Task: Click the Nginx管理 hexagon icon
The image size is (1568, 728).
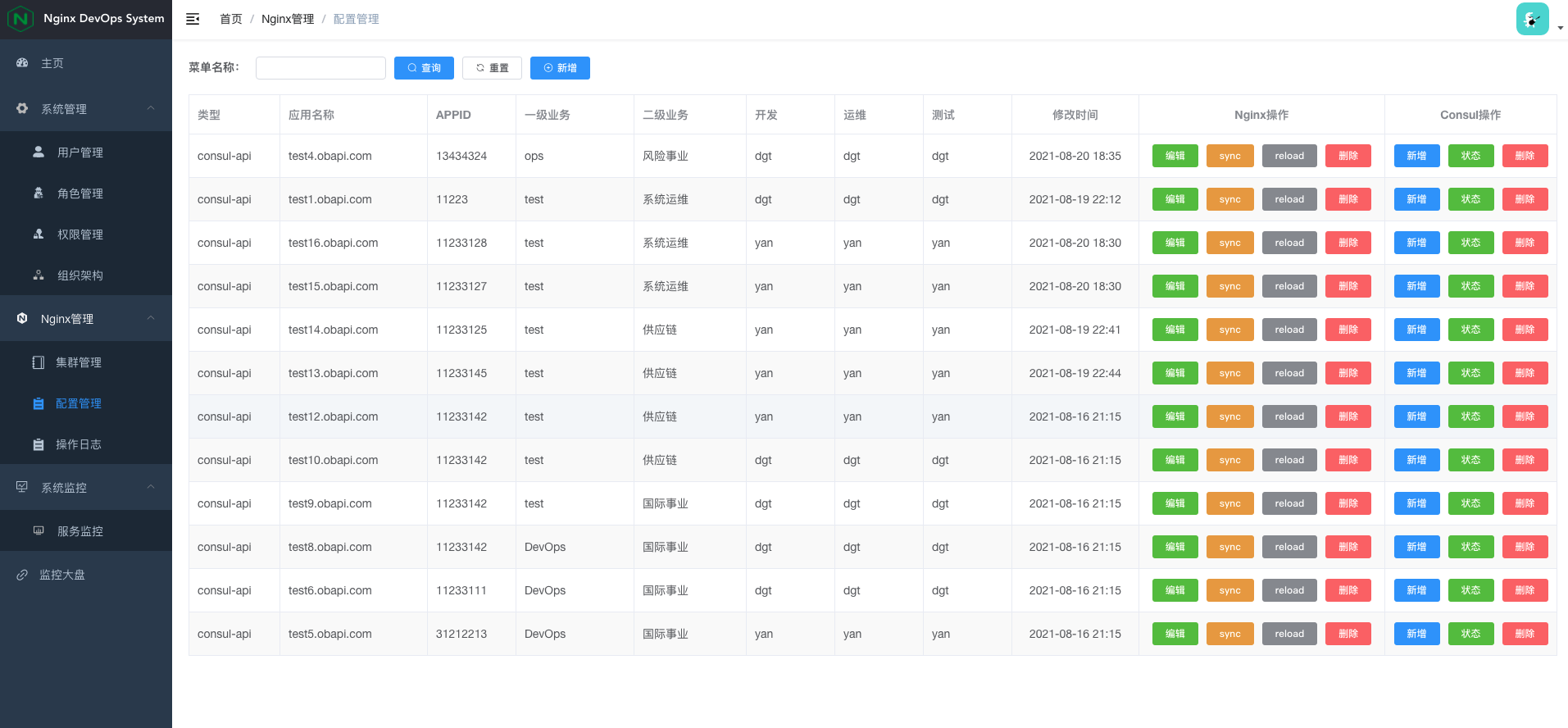Action: tap(22, 318)
